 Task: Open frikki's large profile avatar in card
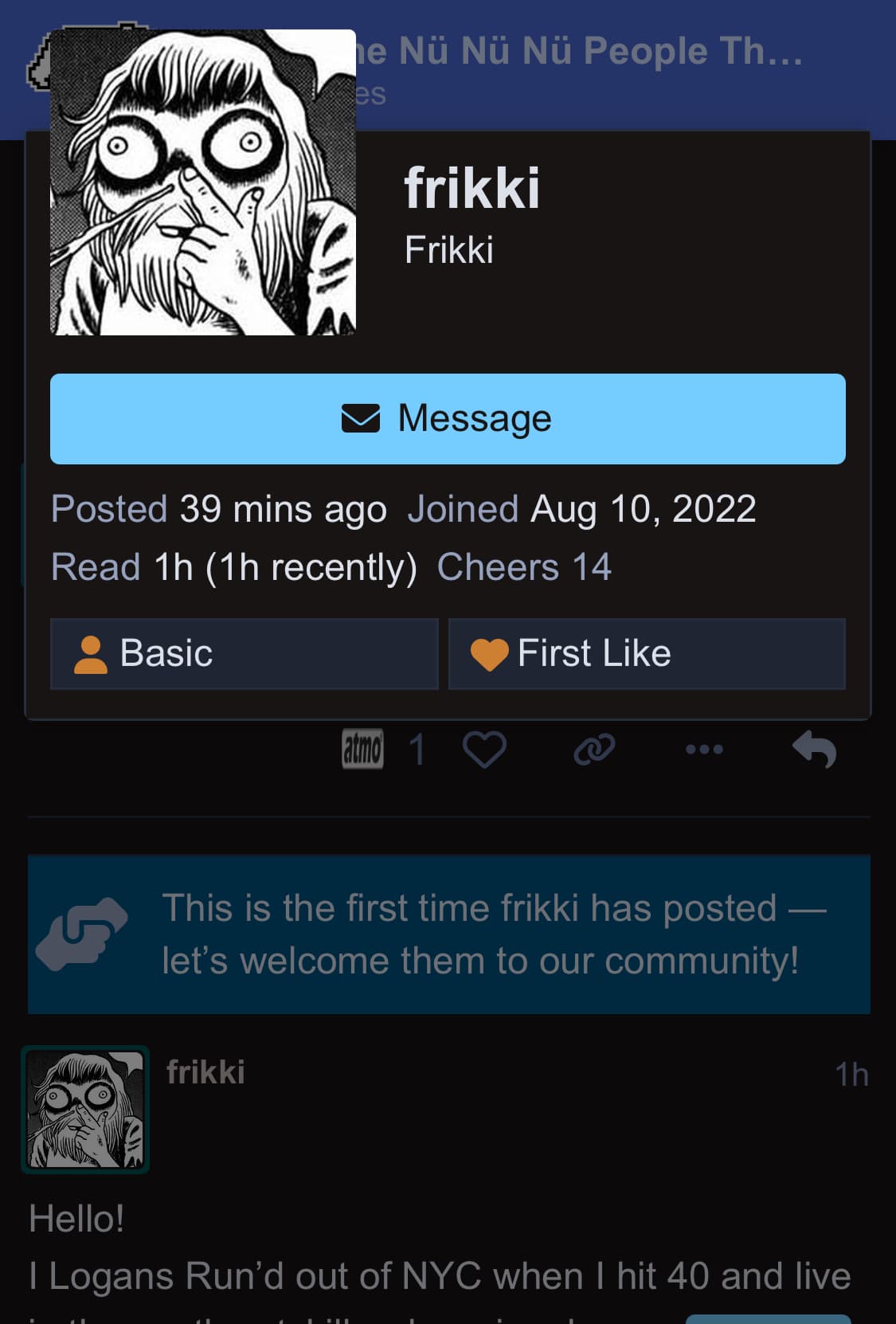[203, 182]
